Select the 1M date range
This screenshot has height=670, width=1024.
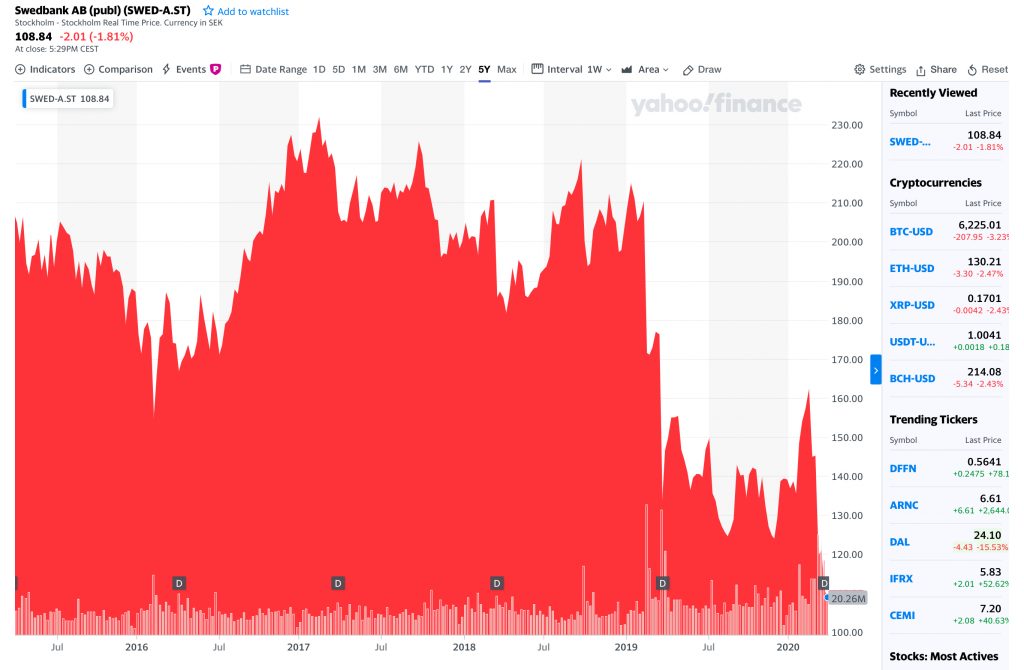pyautogui.click(x=359, y=69)
